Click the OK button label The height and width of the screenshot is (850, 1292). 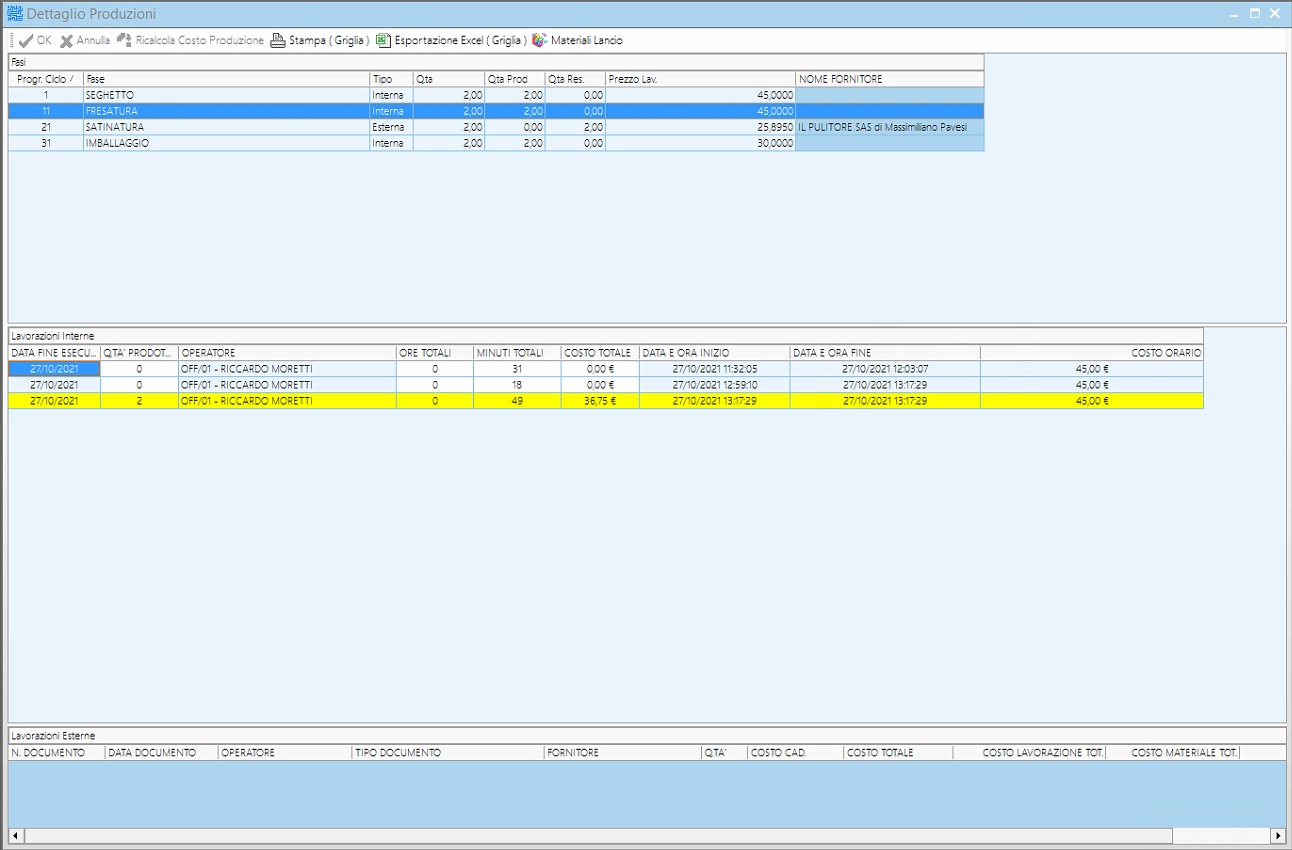click(44, 41)
